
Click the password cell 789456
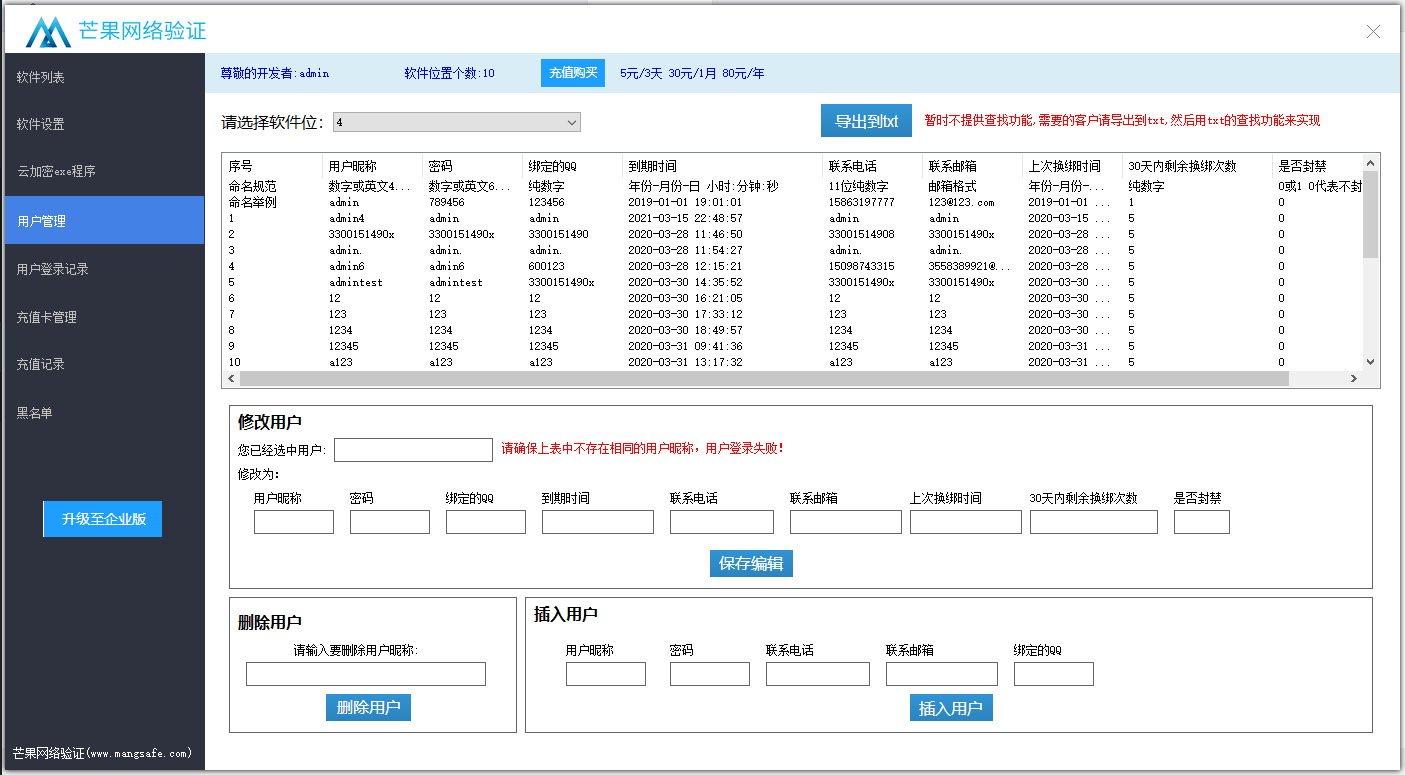pyautogui.click(x=446, y=202)
